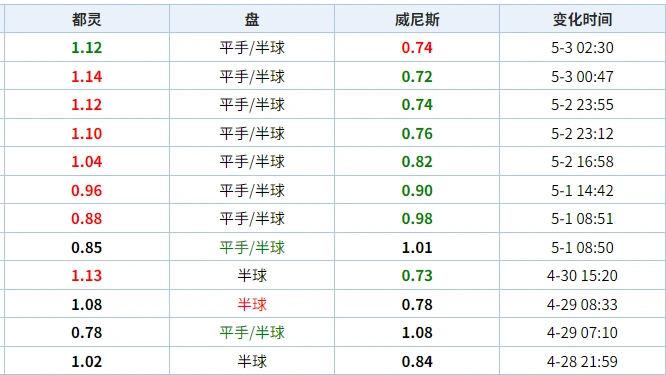Click green 平手/半球 in the 4-29 07:10 row

tap(252, 332)
